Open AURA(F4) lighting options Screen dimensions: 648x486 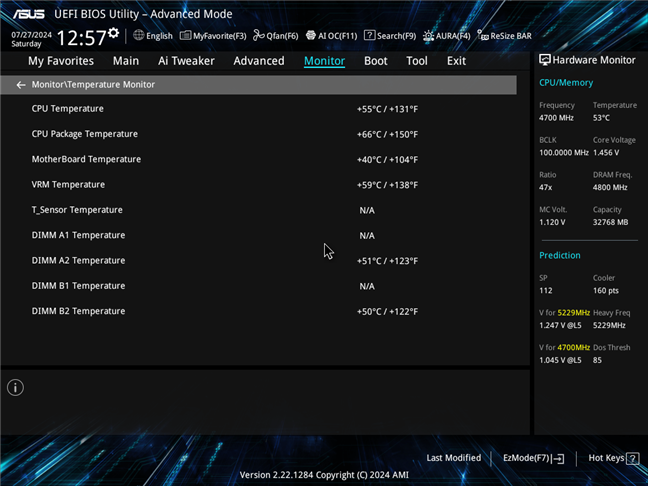click(x=447, y=36)
